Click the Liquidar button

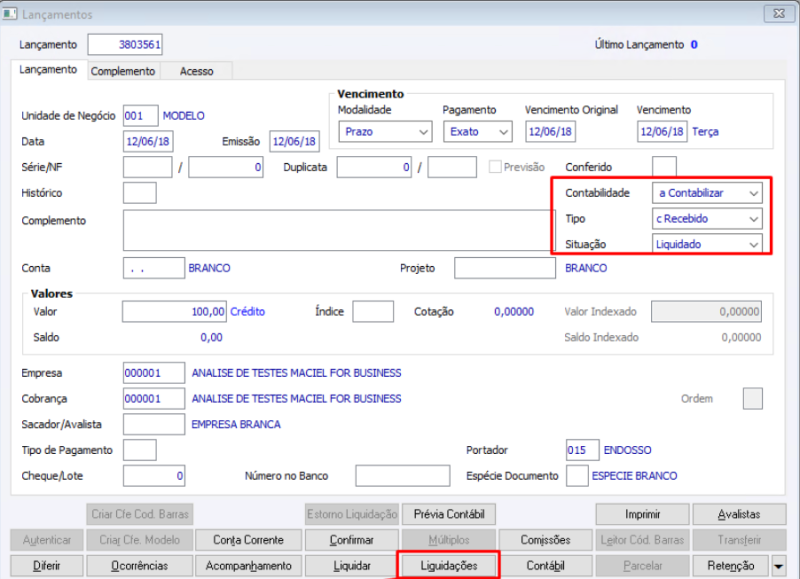tap(352, 566)
